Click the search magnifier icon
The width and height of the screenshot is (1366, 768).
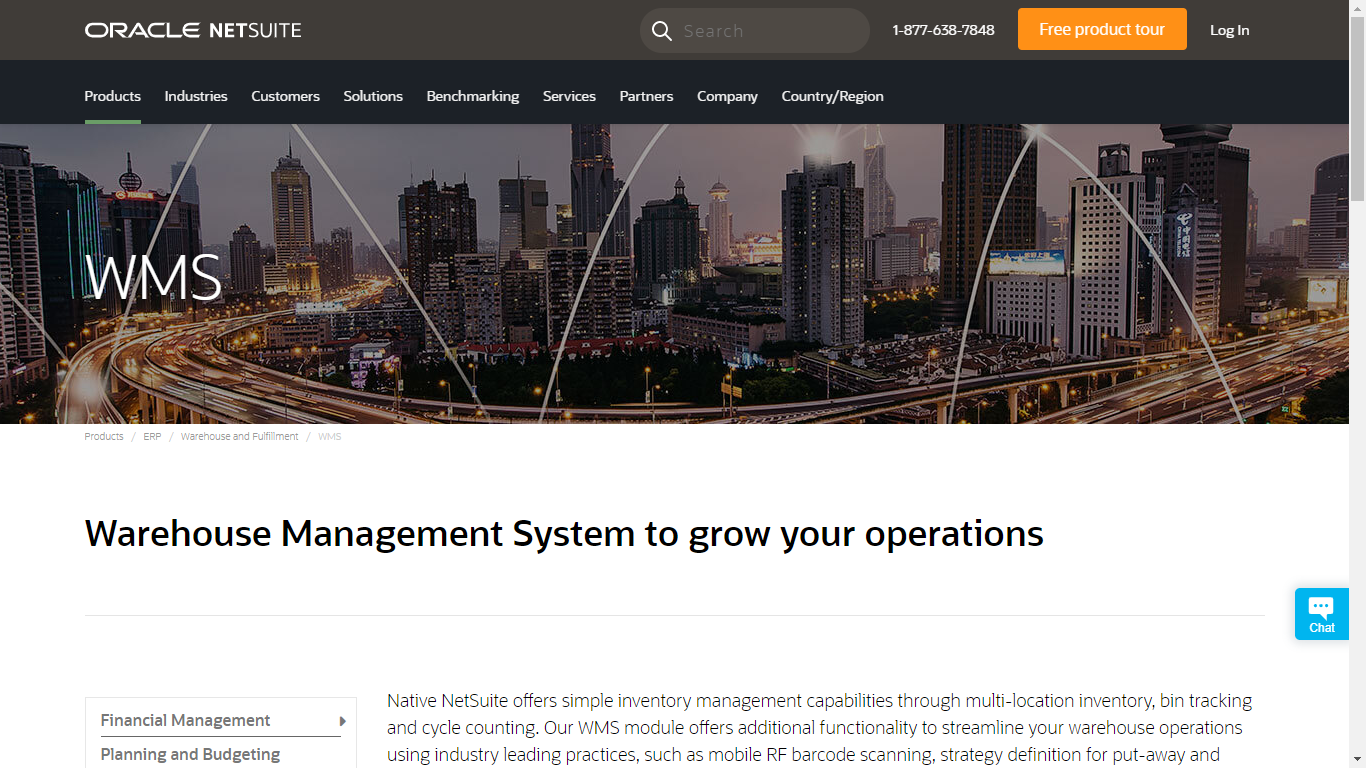pyautogui.click(x=661, y=31)
